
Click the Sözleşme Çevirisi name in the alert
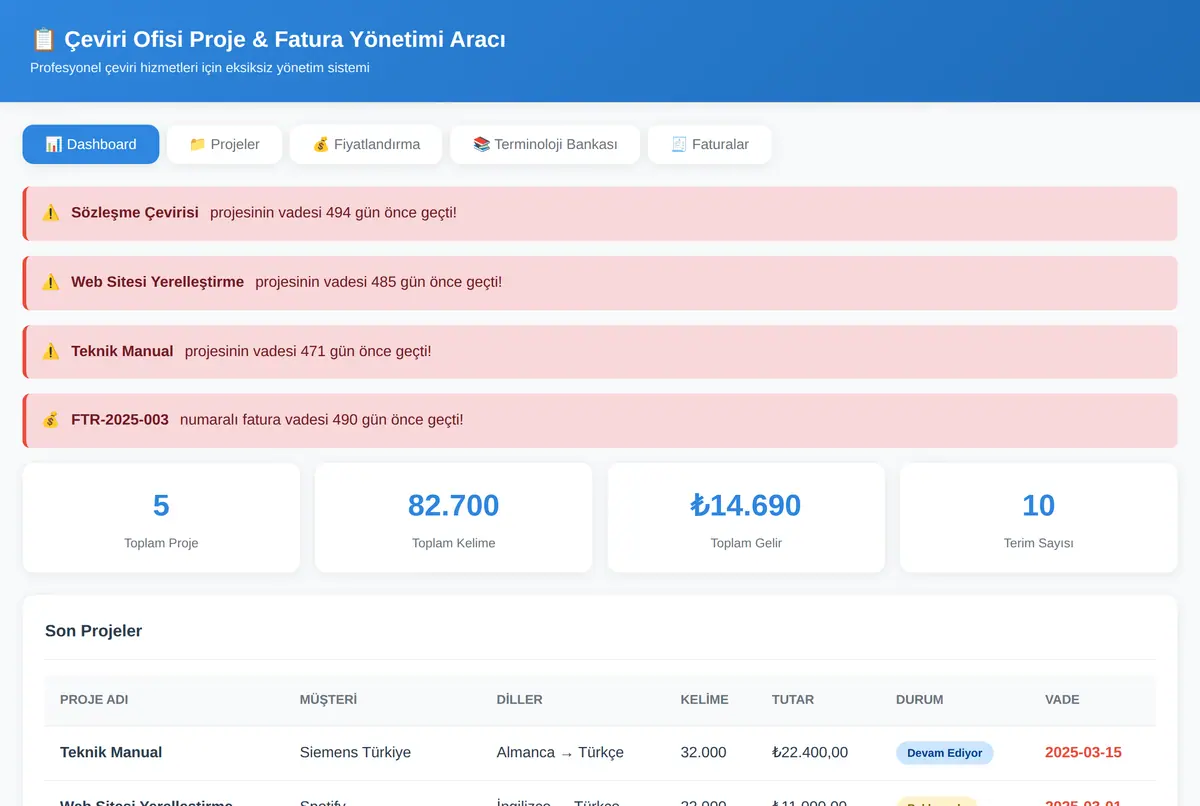(x=135, y=213)
